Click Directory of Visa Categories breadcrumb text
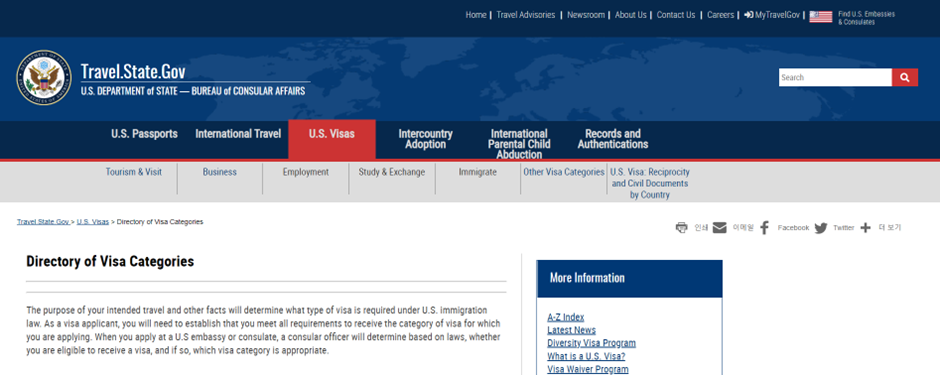940x375 pixels. pyautogui.click(x=160, y=222)
